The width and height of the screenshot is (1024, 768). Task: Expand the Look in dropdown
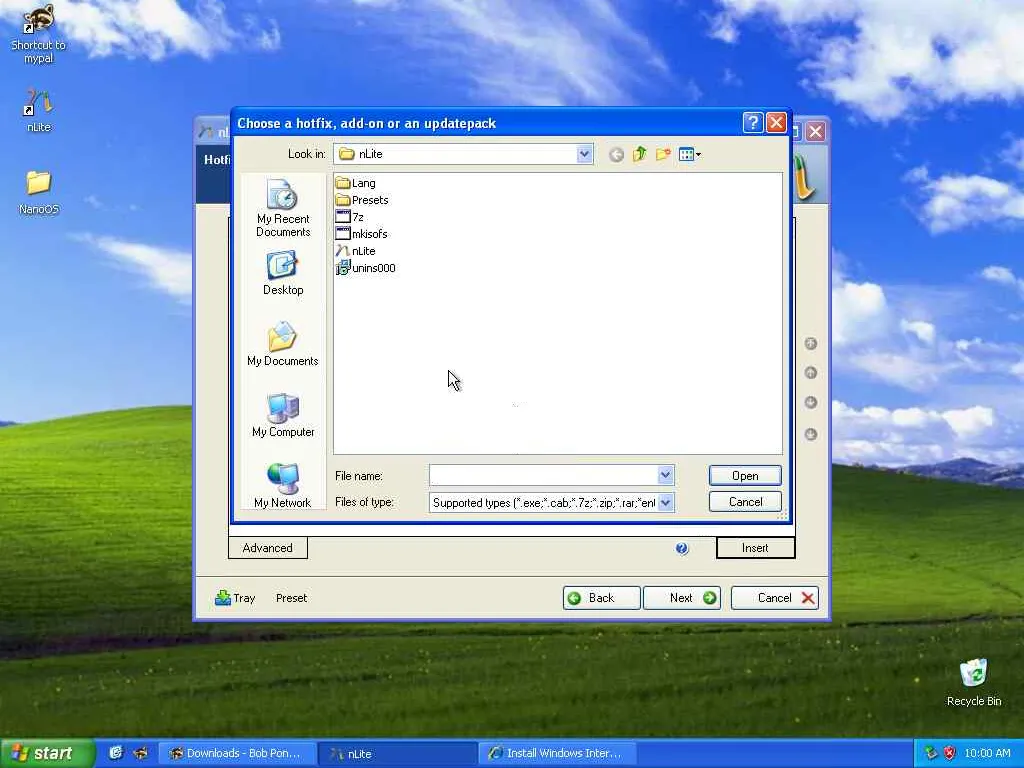tap(584, 154)
